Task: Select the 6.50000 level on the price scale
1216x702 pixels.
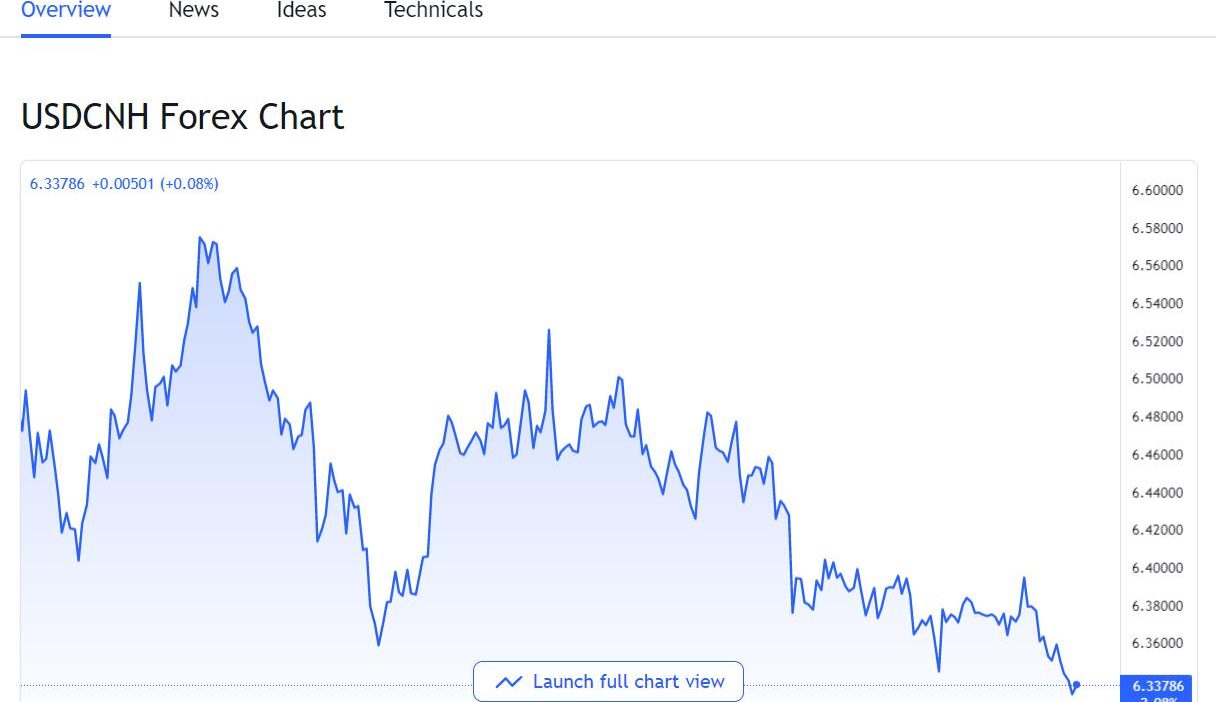Action: (1158, 379)
